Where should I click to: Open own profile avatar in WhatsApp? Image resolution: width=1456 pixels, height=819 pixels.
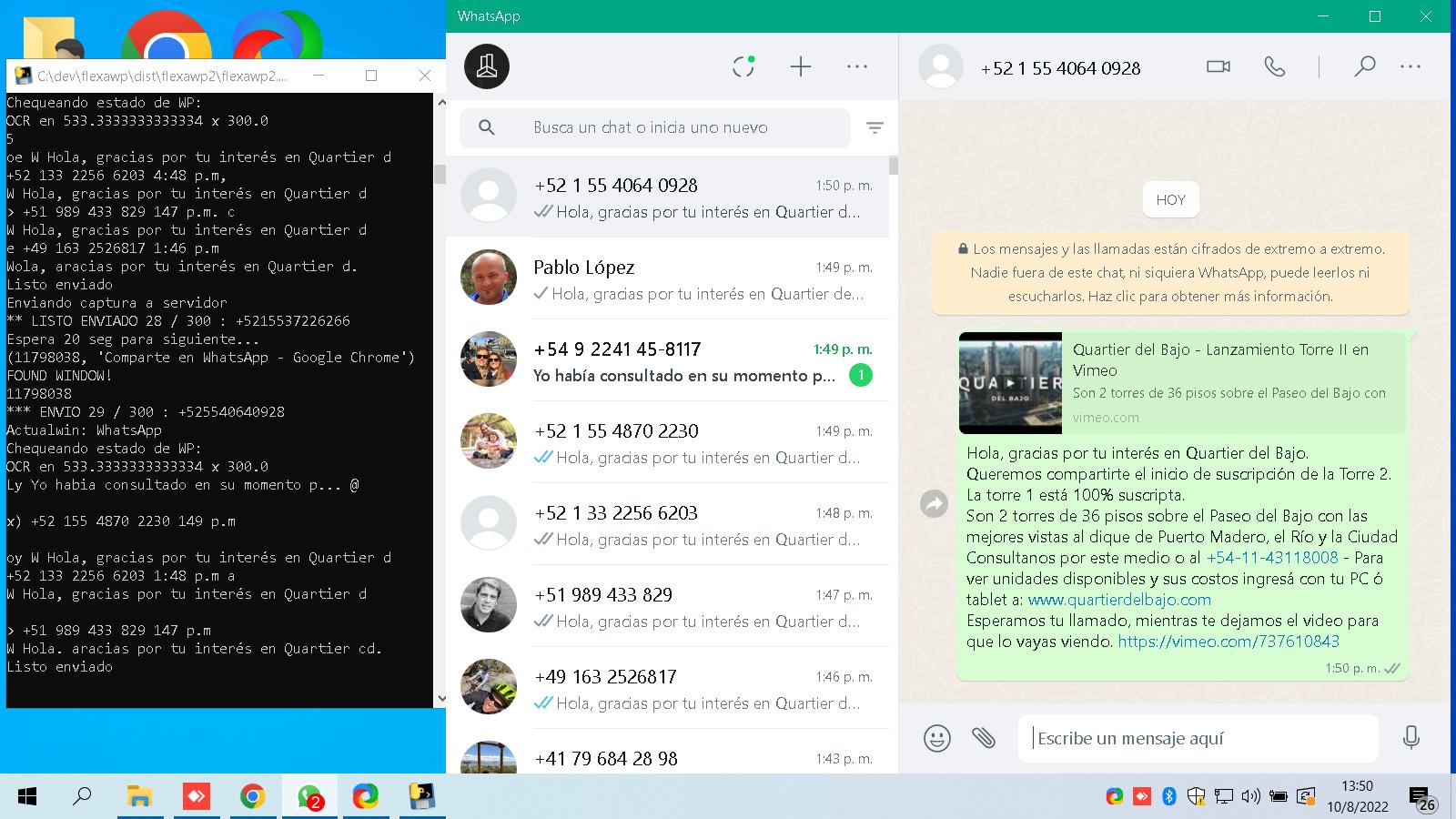tap(487, 66)
